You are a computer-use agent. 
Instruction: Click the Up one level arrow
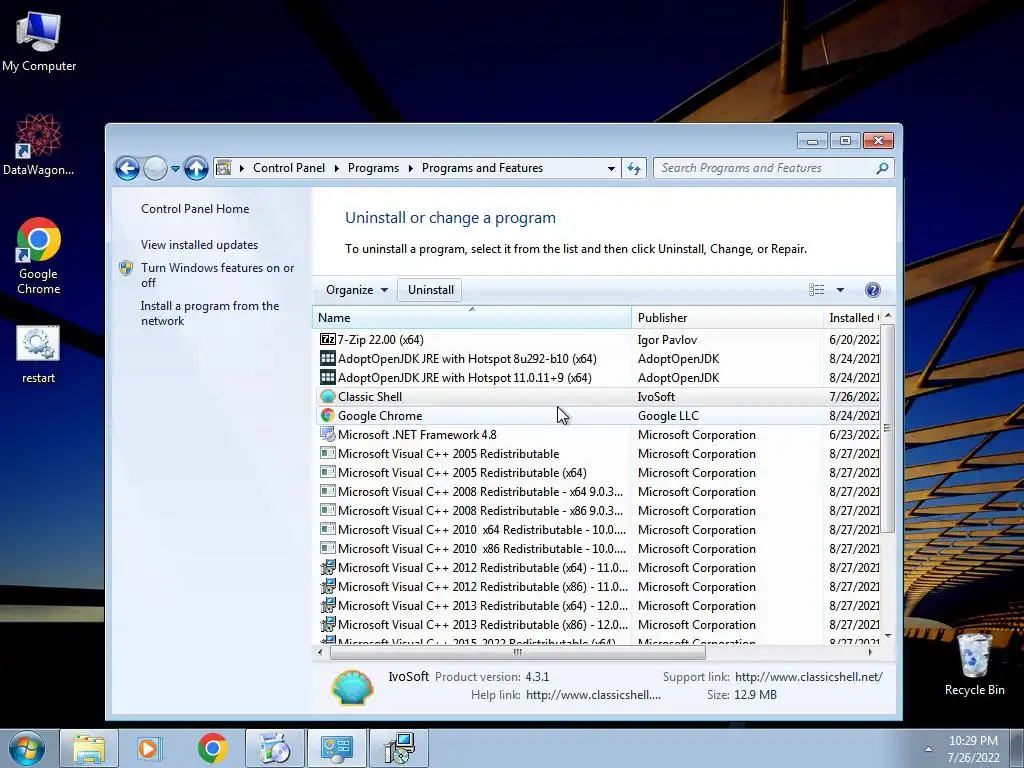(196, 168)
